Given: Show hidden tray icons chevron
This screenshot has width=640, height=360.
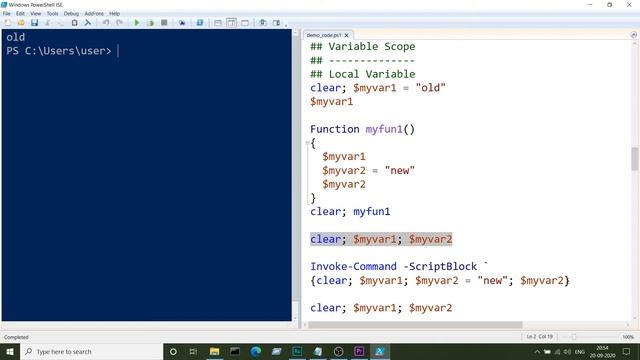Looking at the screenshot, I should [x=537, y=352].
